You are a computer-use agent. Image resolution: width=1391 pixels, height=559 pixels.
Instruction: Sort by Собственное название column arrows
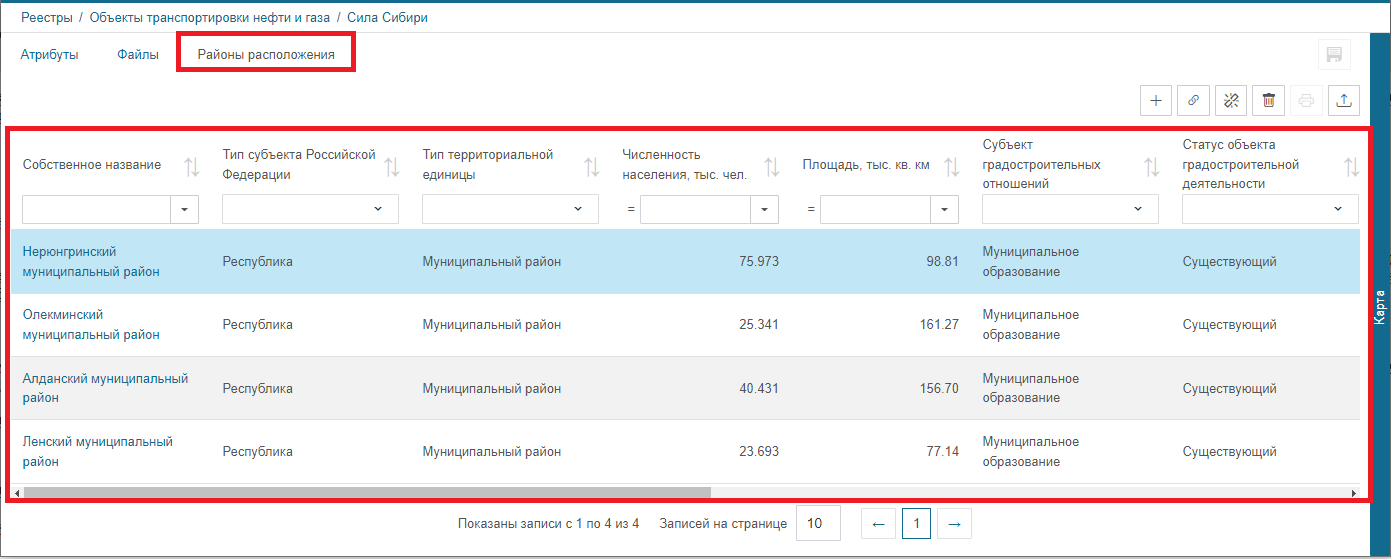[192, 166]
